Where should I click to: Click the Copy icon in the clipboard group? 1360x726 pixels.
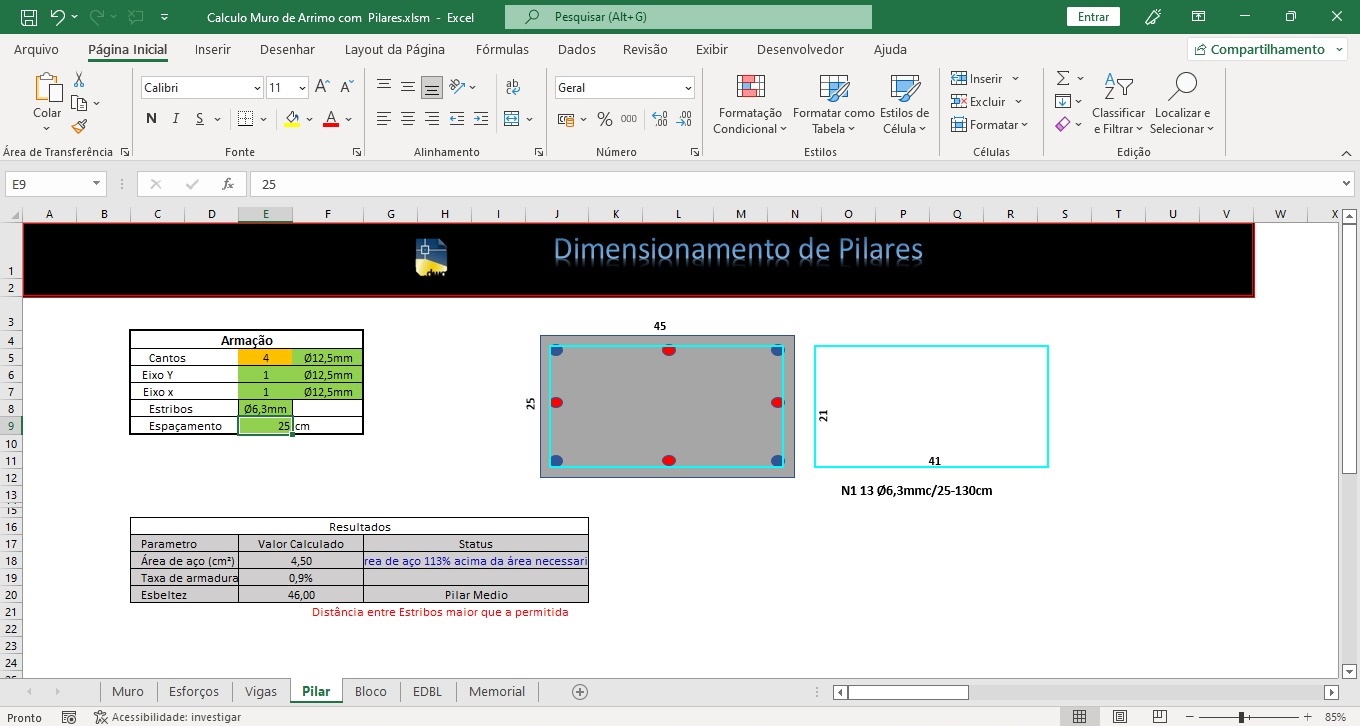pos(80,103)
